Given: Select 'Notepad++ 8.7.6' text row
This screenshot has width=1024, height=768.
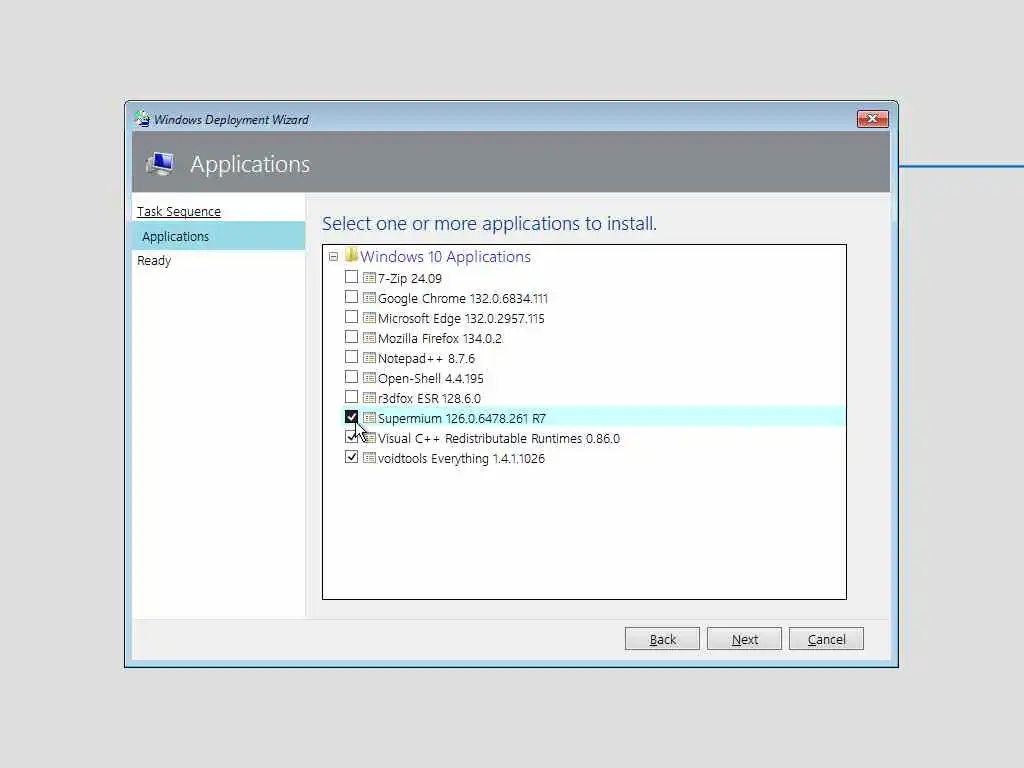Looking at the screenshot, I should pyautogui.click(x=426, y=359).
